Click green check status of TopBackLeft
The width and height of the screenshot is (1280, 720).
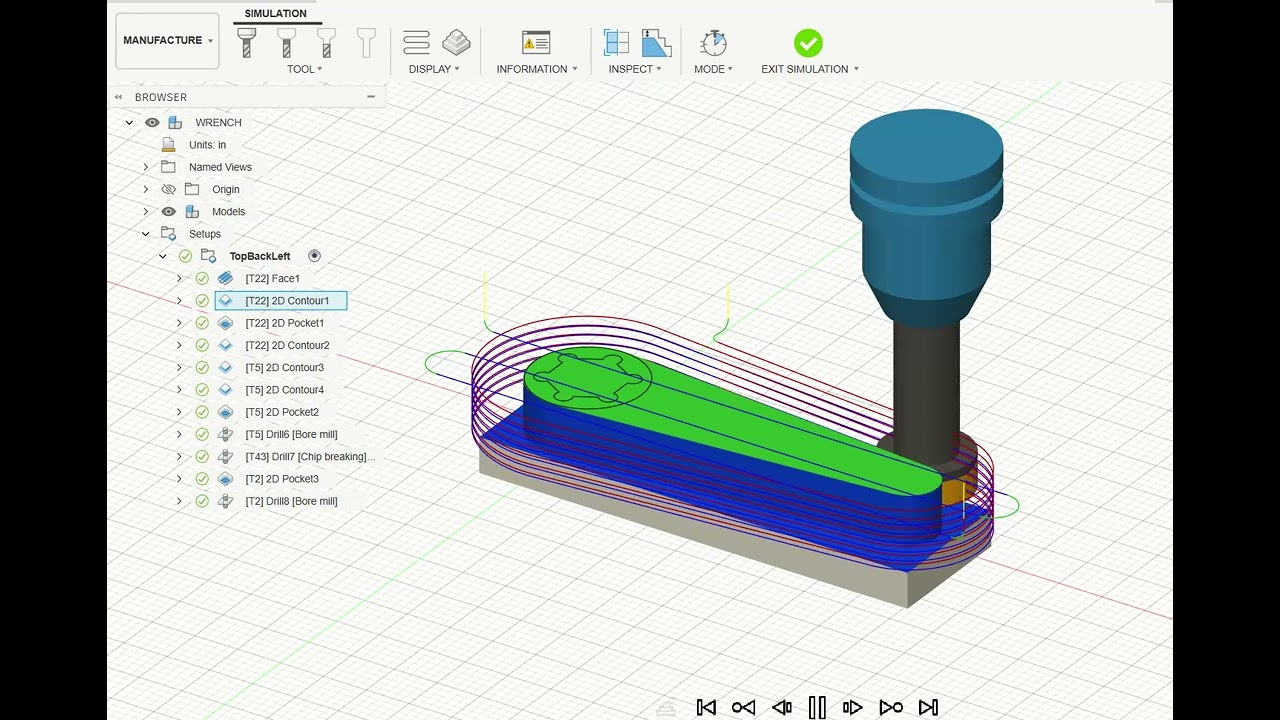185,256
